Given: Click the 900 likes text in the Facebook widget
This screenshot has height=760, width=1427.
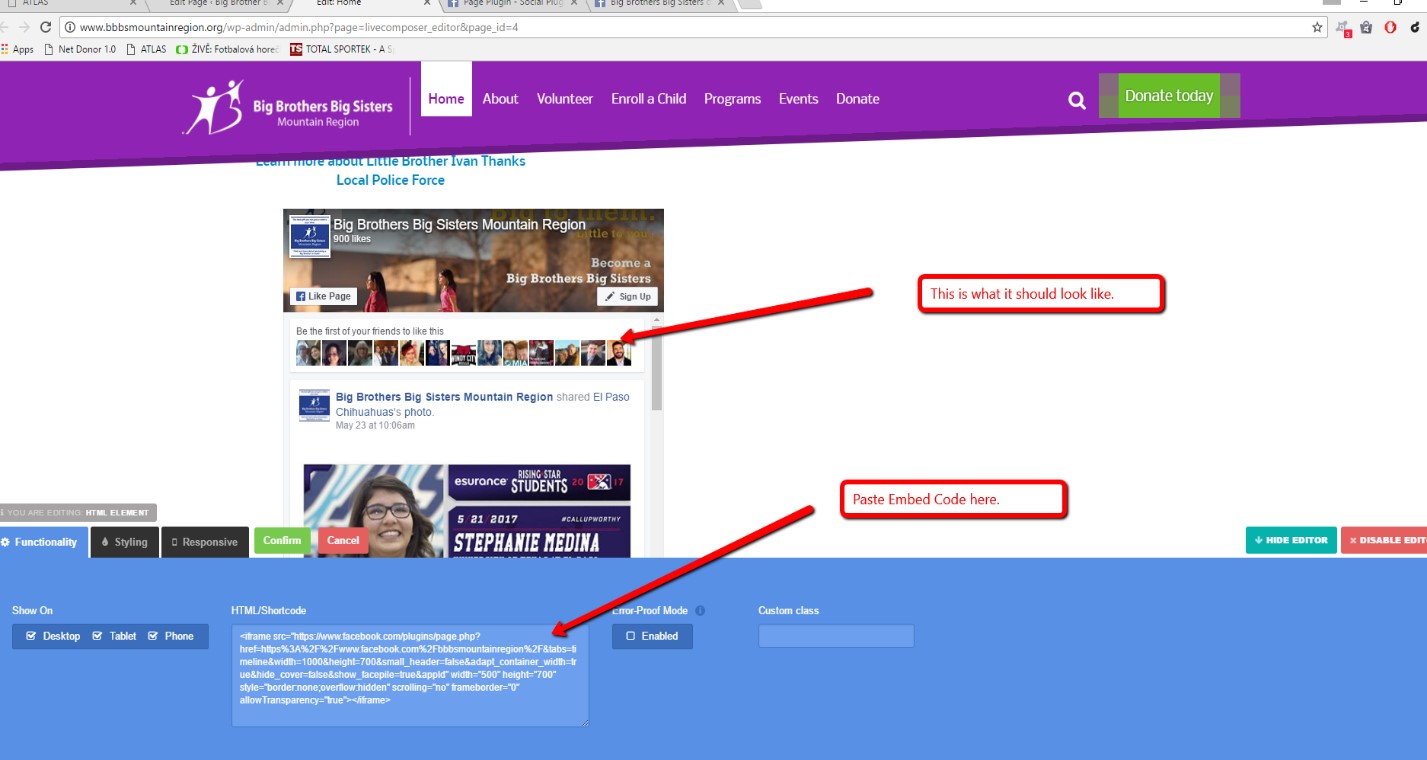Looking at the screenshot, I should point(352,239).
